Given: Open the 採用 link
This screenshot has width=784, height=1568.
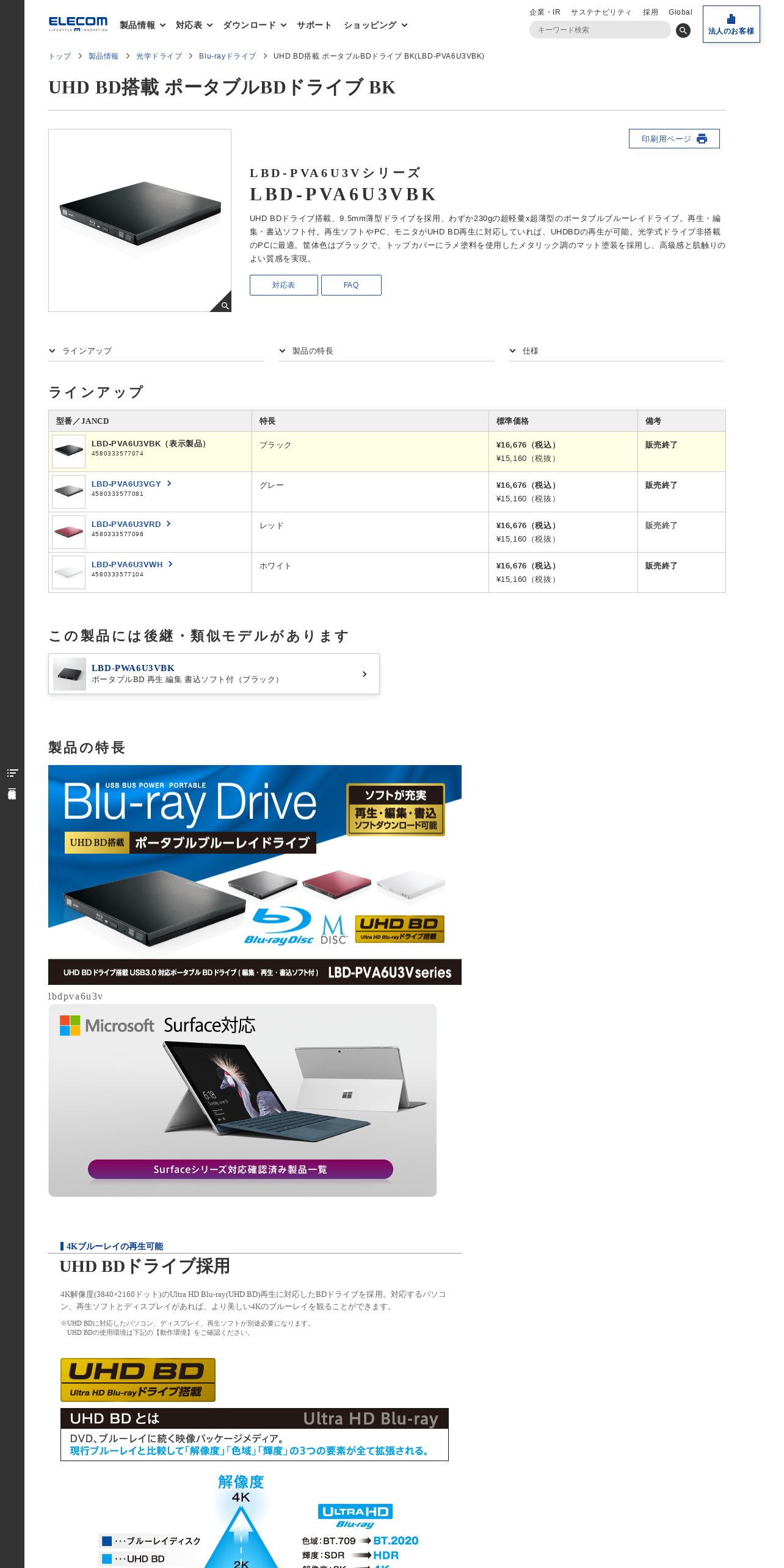Looking at the screenshot, I should (650, 12).
